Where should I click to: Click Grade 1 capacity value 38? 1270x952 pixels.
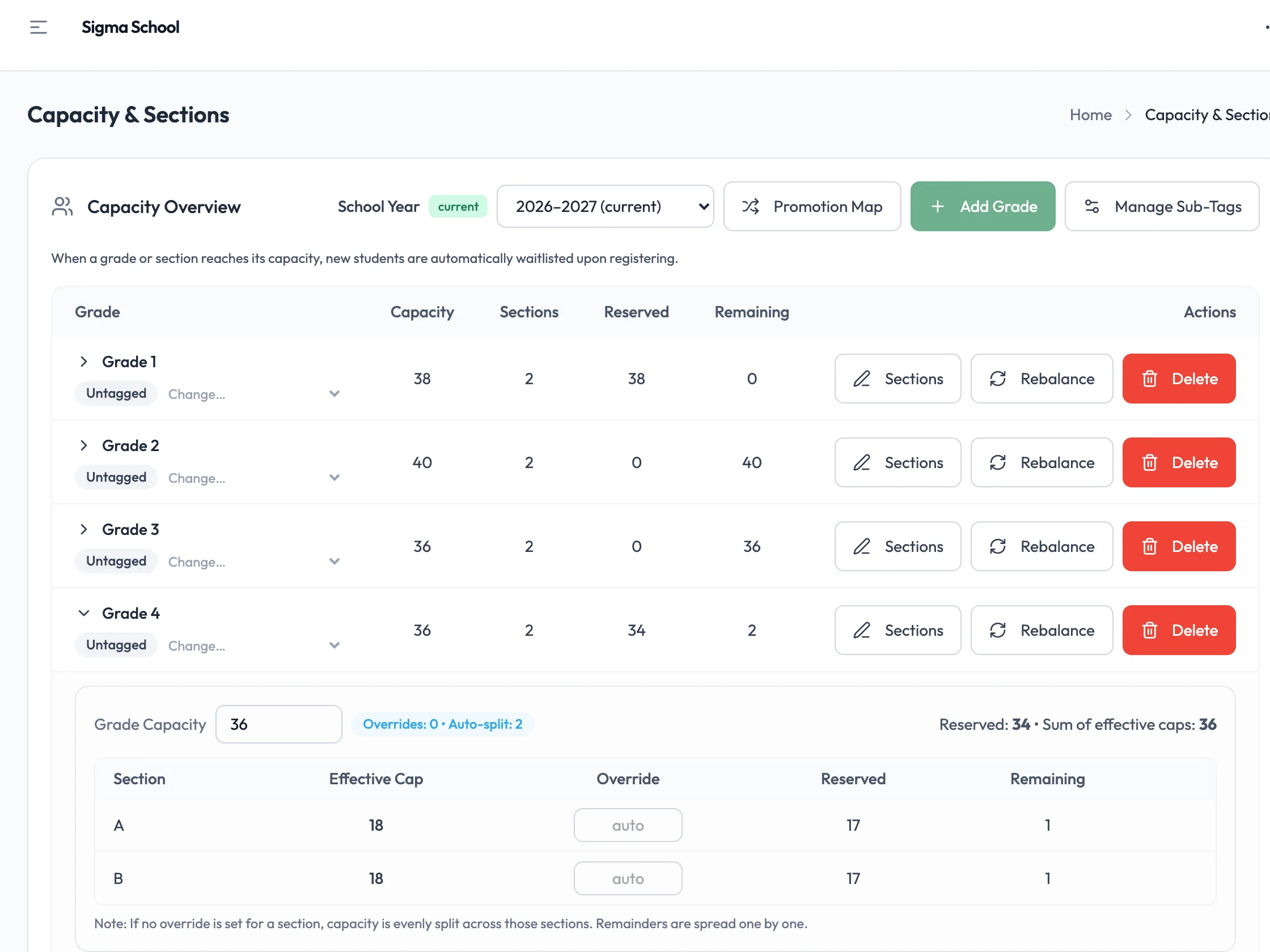pos(422,379)
